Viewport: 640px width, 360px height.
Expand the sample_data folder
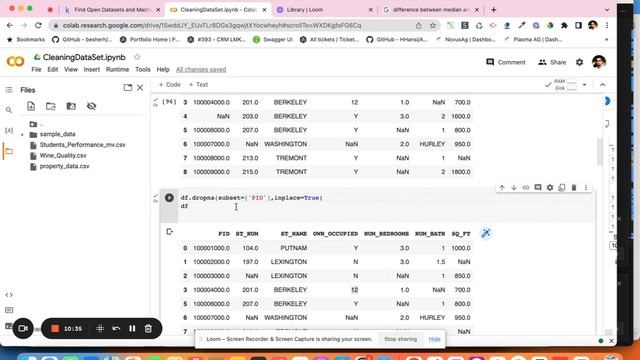point(22,134)
